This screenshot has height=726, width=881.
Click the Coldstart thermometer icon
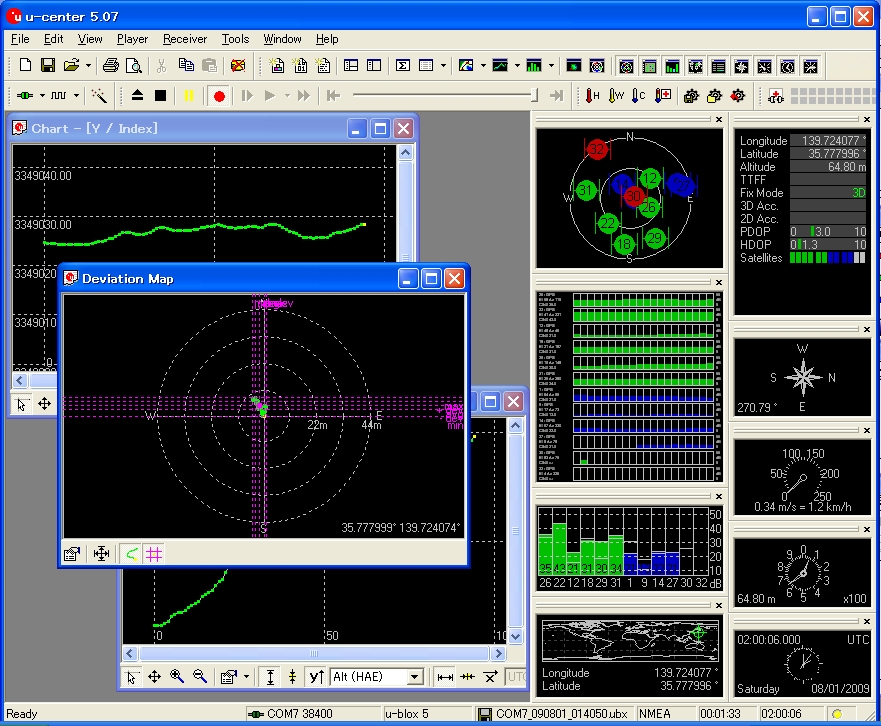click(x=639, y=96)
